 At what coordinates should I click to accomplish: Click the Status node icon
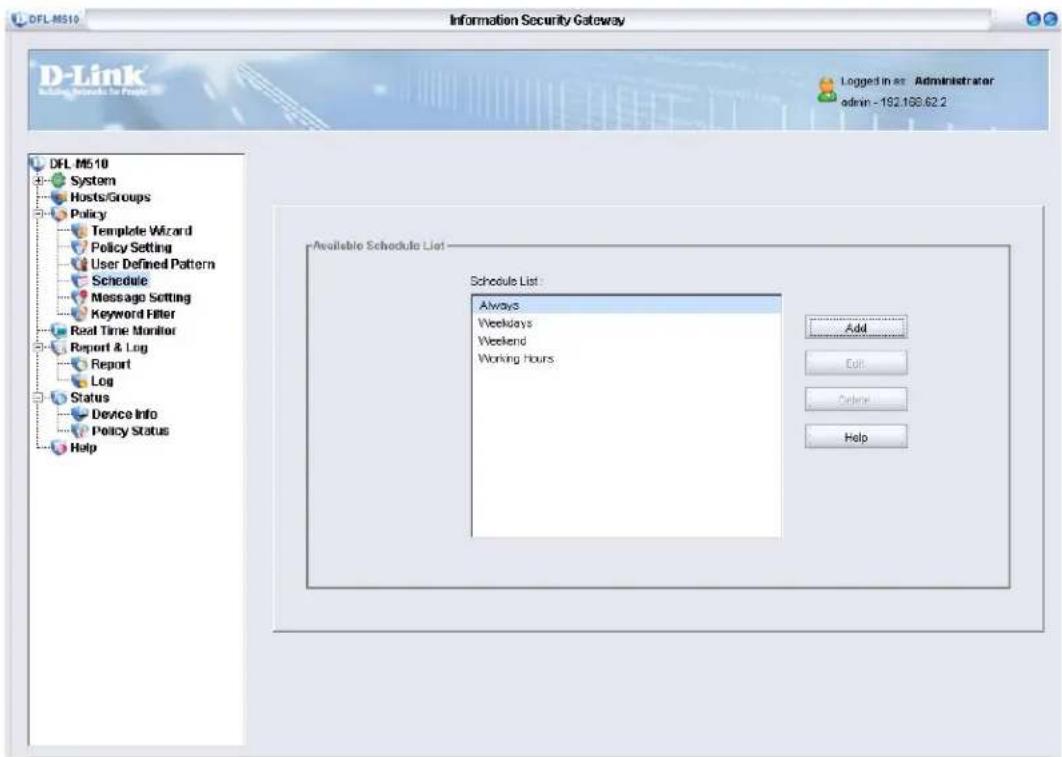click(59, 397)
